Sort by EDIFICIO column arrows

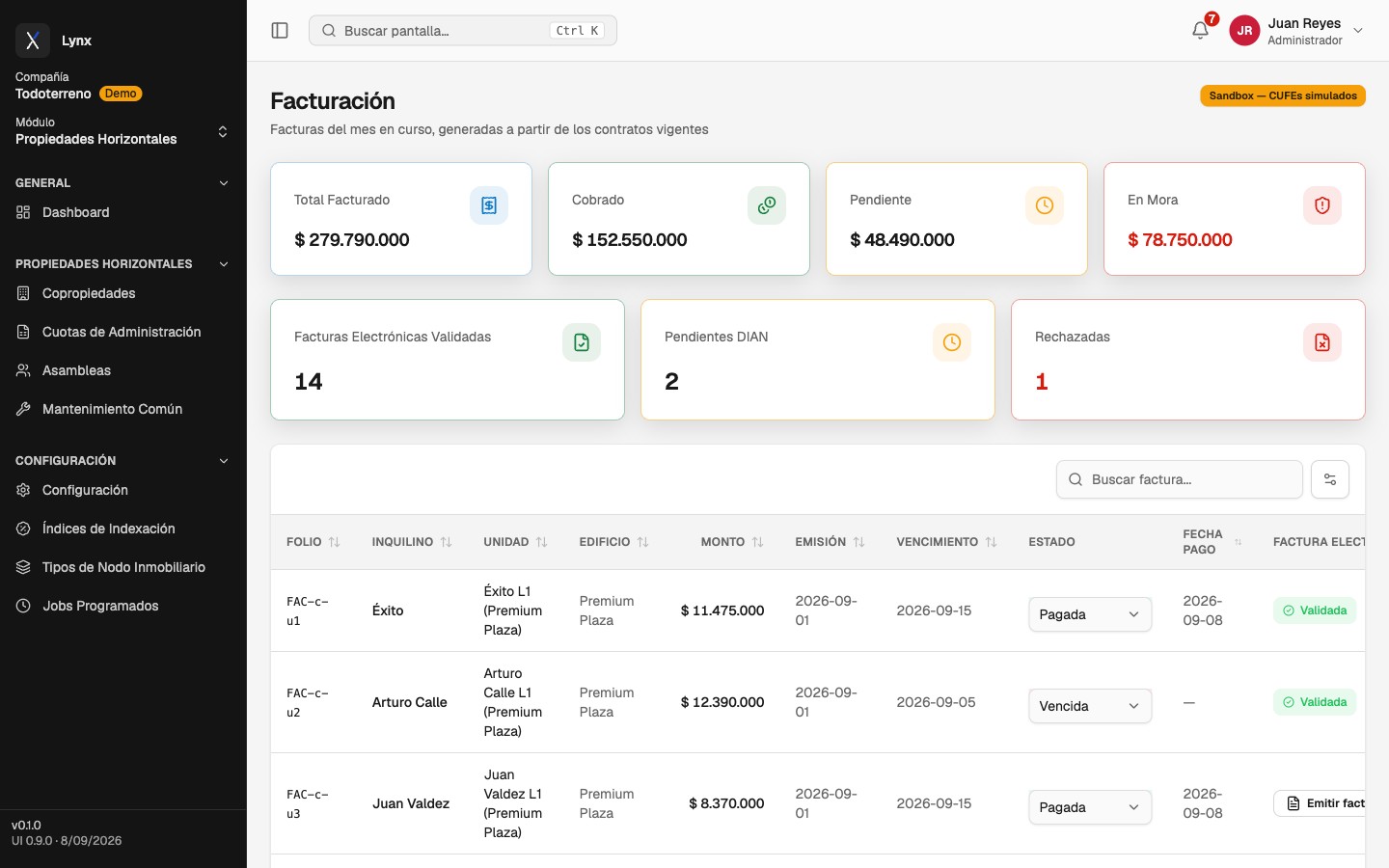[x=642, y=542]
